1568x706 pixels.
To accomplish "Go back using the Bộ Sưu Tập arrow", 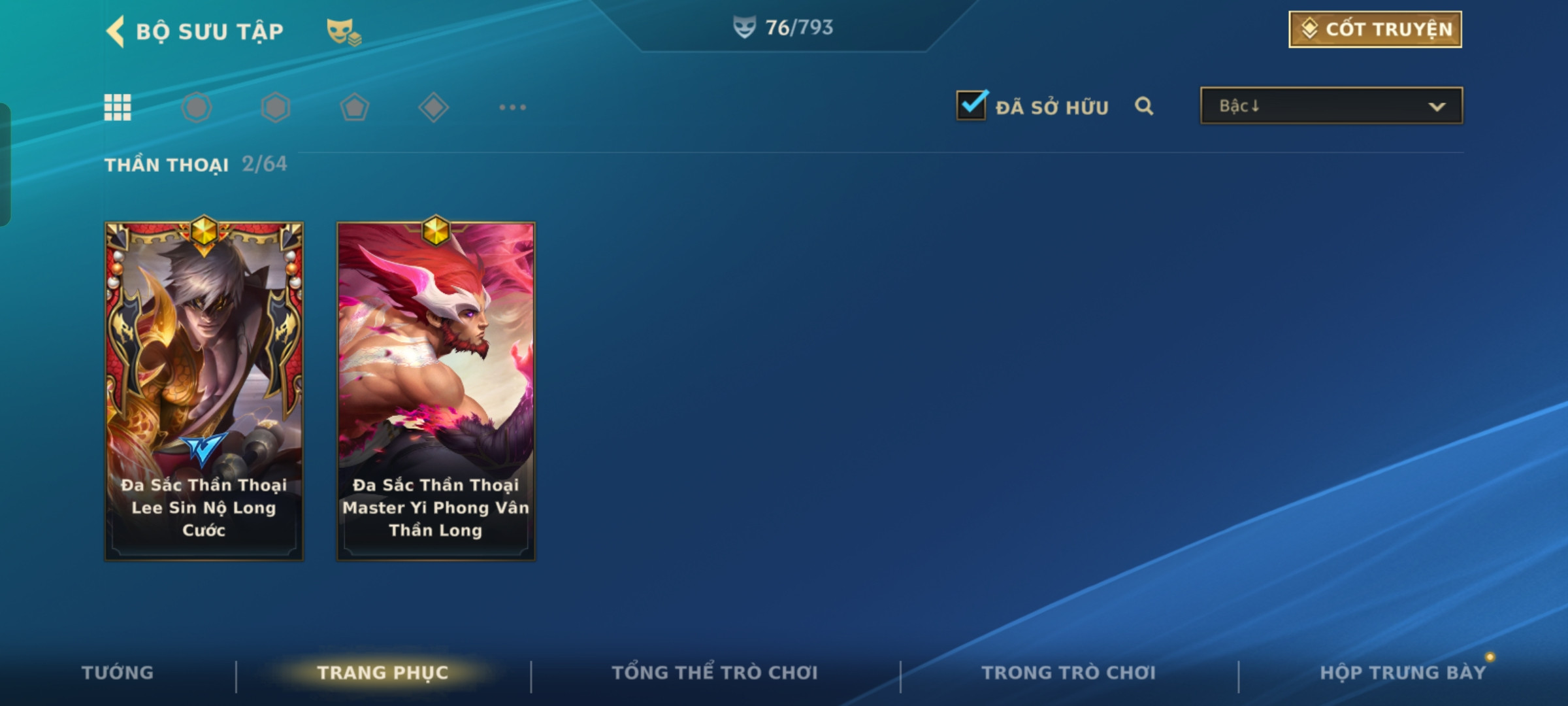I will [116, 31].
